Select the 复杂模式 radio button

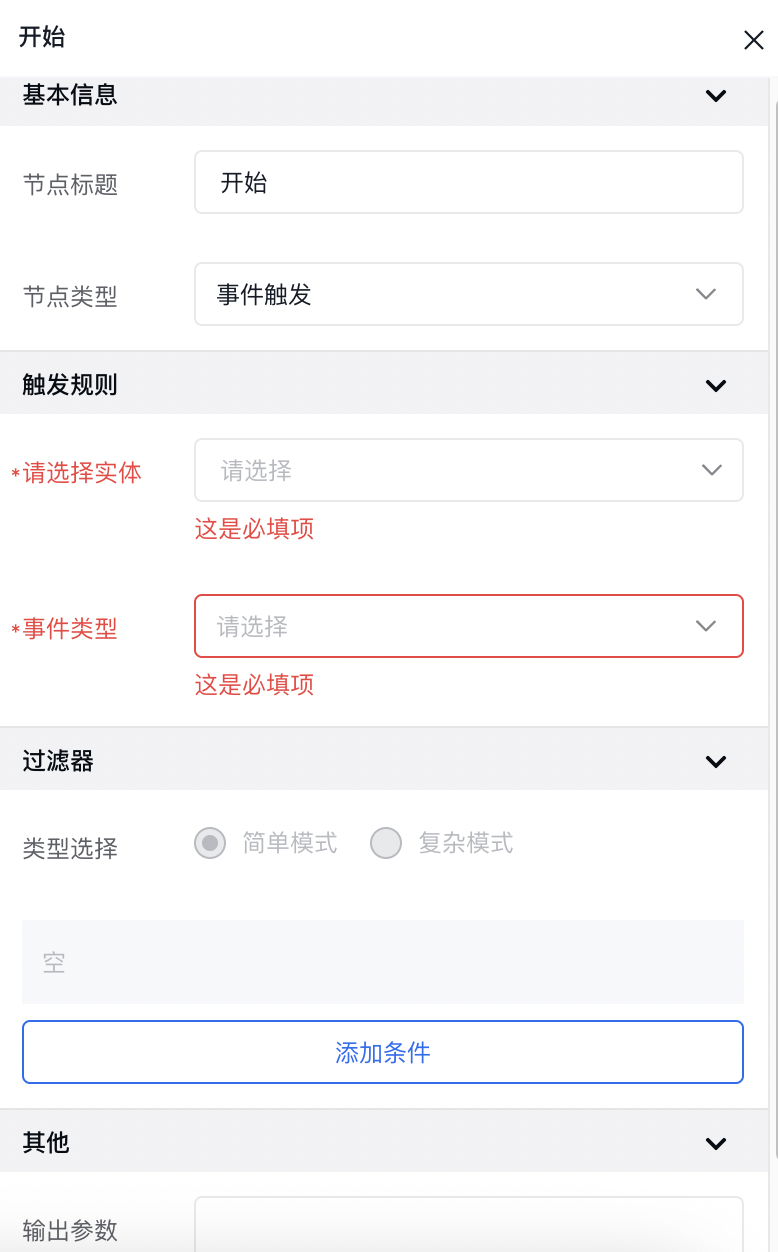(386, 844)
